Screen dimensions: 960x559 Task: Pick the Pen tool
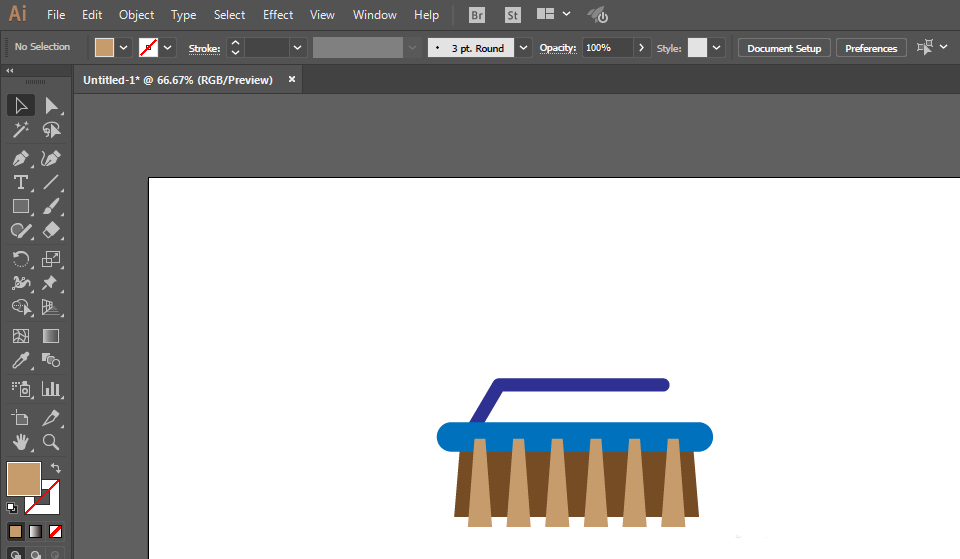click(x=20, y=158)
